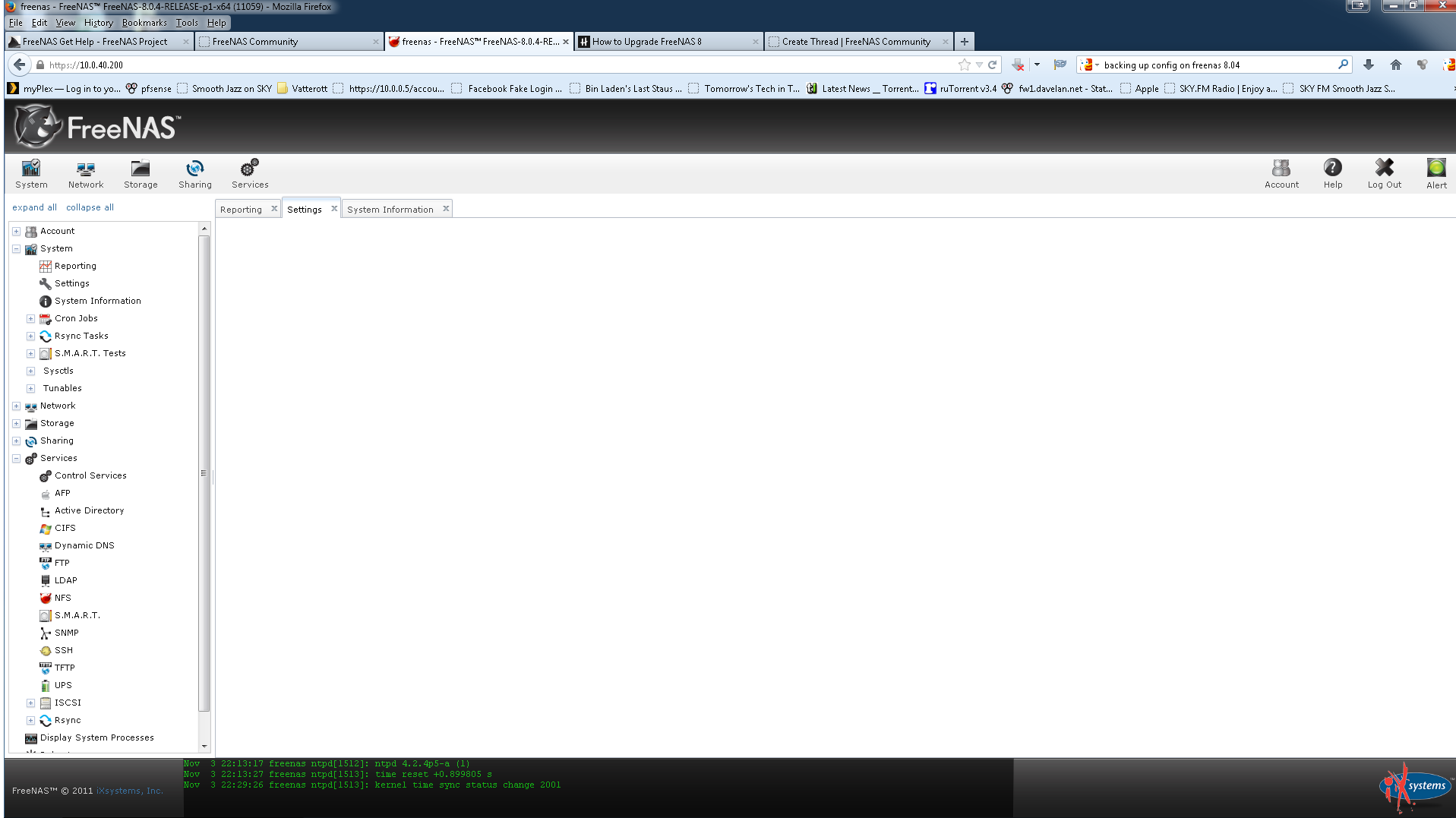Expand the Account tree node
The height and width of the screenshot is (818, 1456).
[16, 231]
